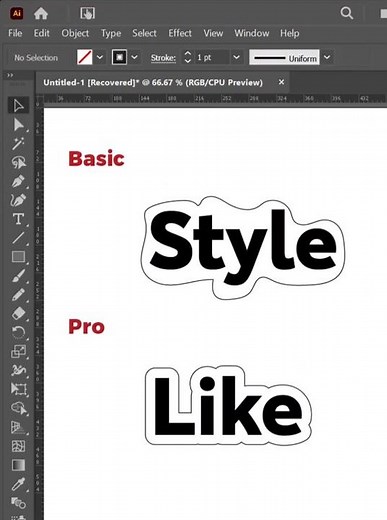Select the Magic Wand tool

click(x=18, y=144)
